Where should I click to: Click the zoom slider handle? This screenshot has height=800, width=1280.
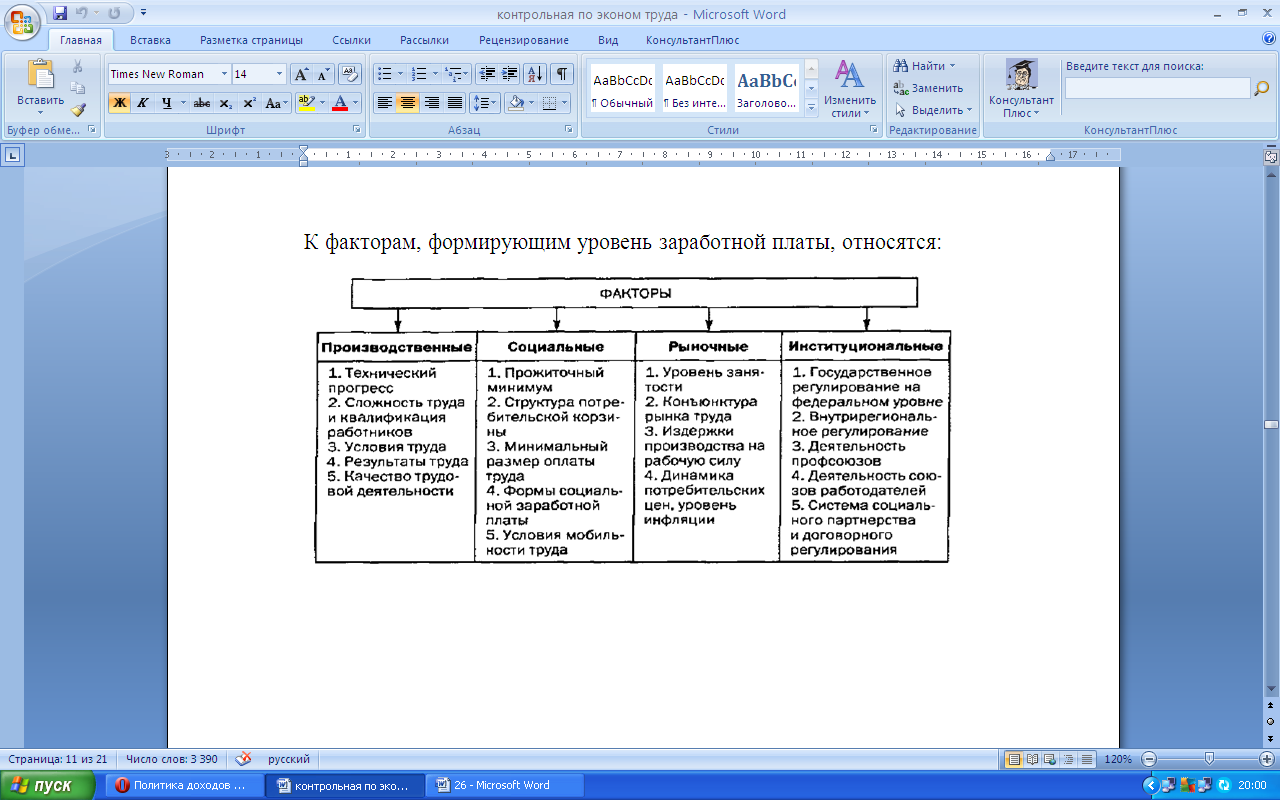tap(1209, 759)
